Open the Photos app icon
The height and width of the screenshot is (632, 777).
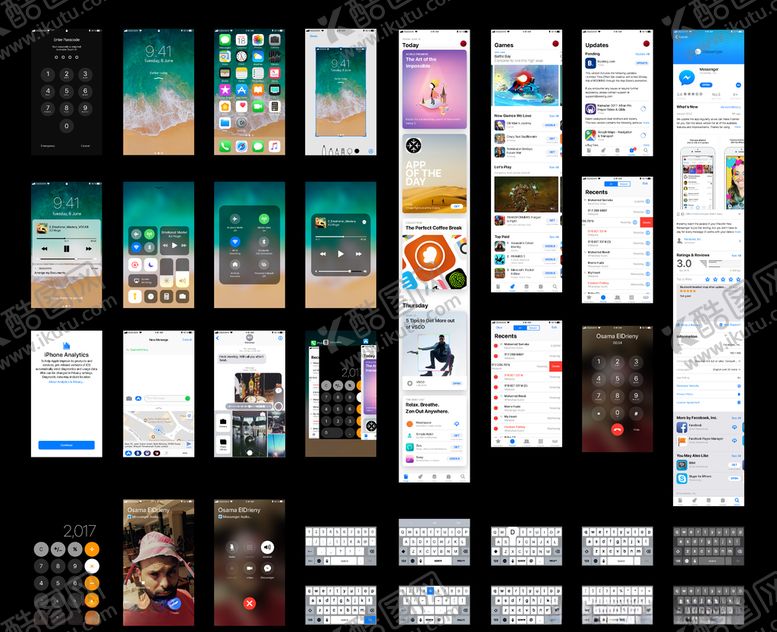258,40
